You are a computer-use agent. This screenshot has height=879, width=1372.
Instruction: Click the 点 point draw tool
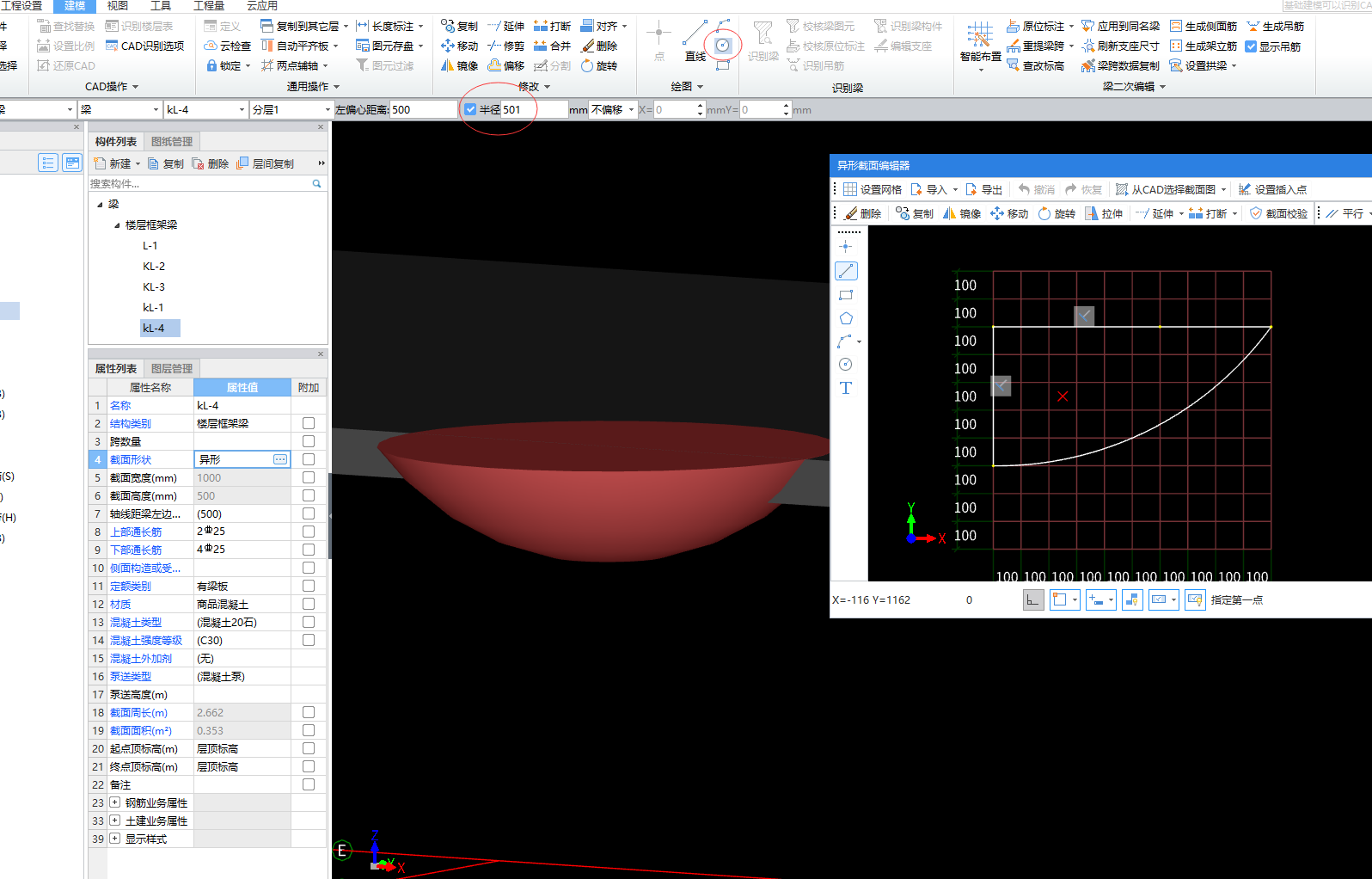(659, 42)
